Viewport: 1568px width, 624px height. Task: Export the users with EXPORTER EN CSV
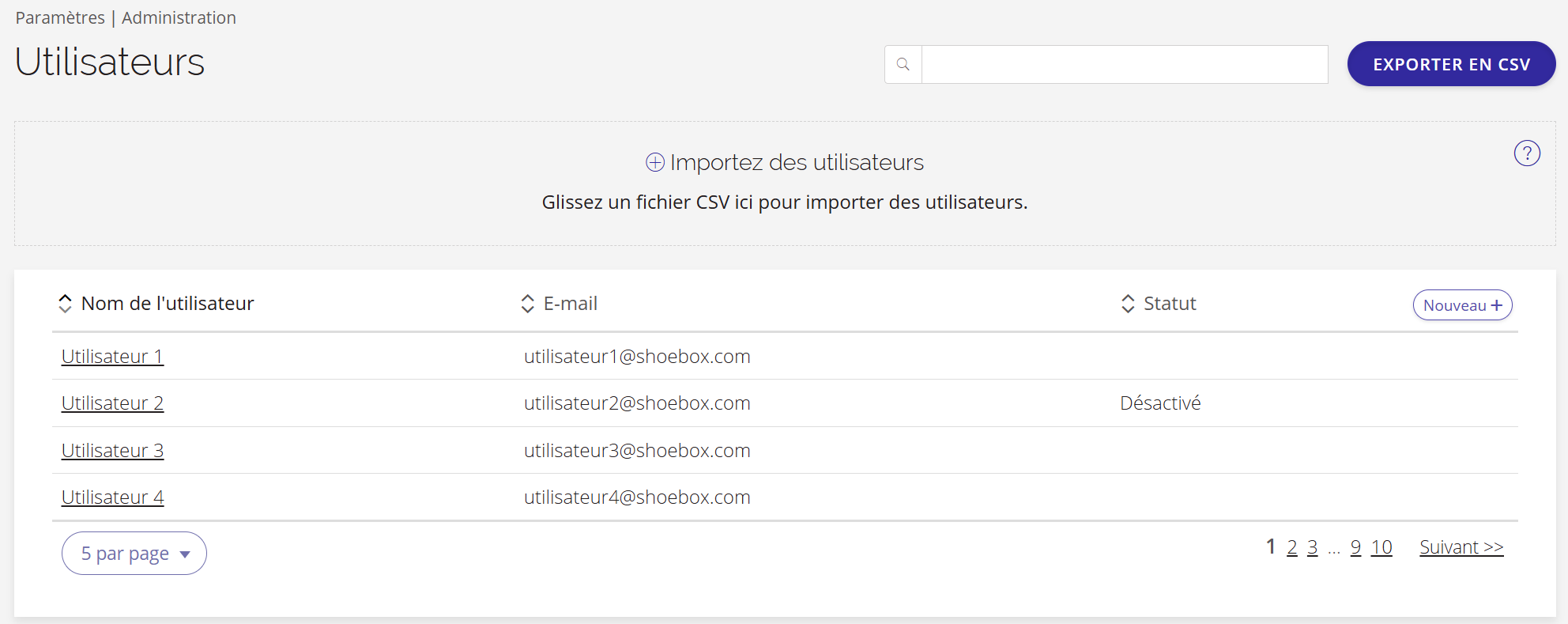pyautogui.click(x=1451, y=64)
